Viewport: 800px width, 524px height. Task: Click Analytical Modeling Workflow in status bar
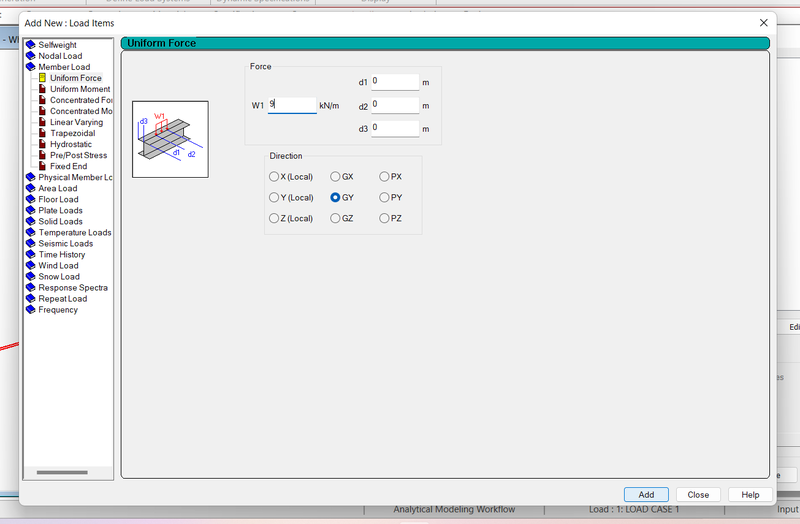(x=454, y=509)
